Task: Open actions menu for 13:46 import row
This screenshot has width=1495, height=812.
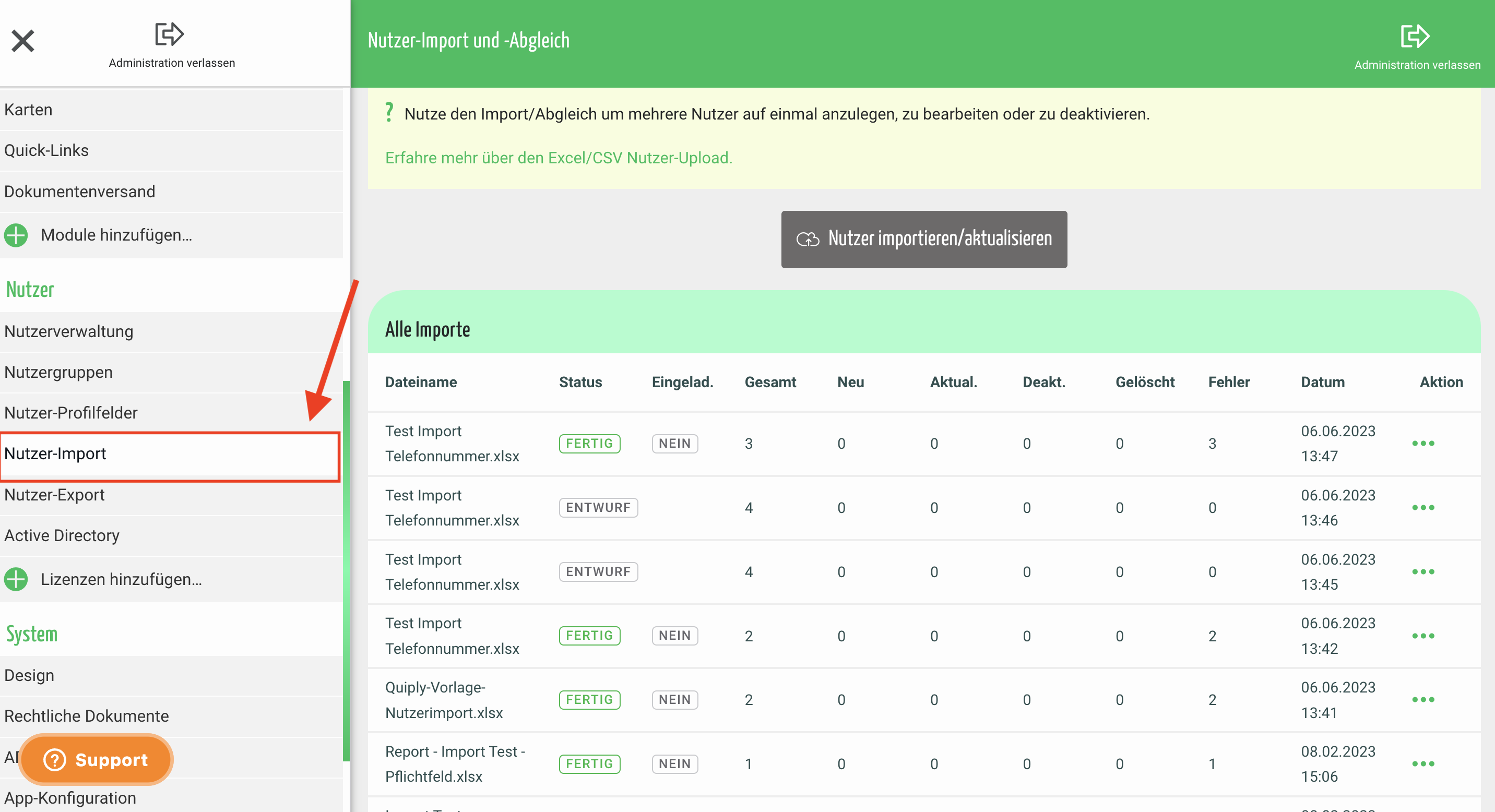Action: [x=1423, y=507]
